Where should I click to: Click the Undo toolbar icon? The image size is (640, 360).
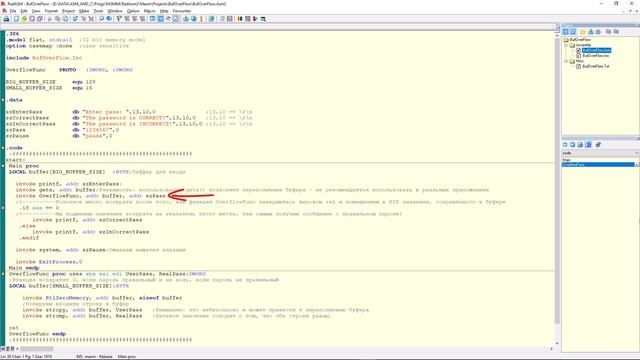click(x=75, y=19)
